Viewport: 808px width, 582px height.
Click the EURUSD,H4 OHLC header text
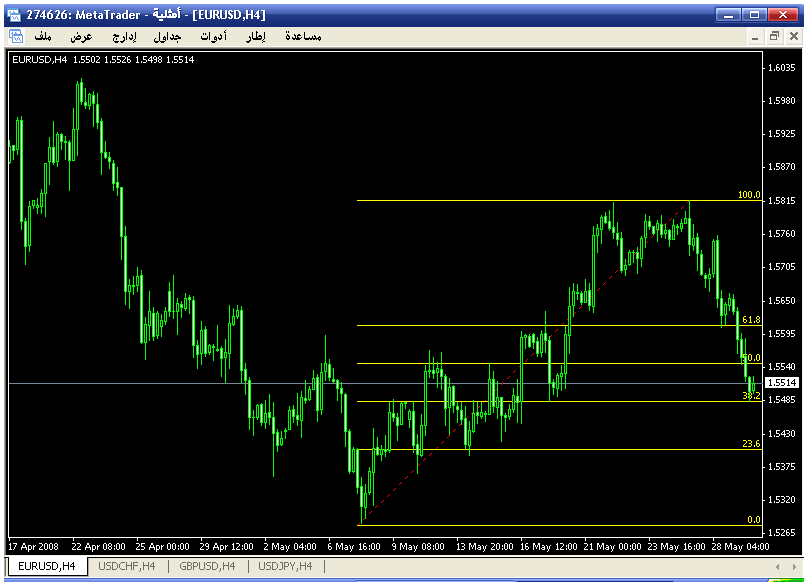[103, 60]
